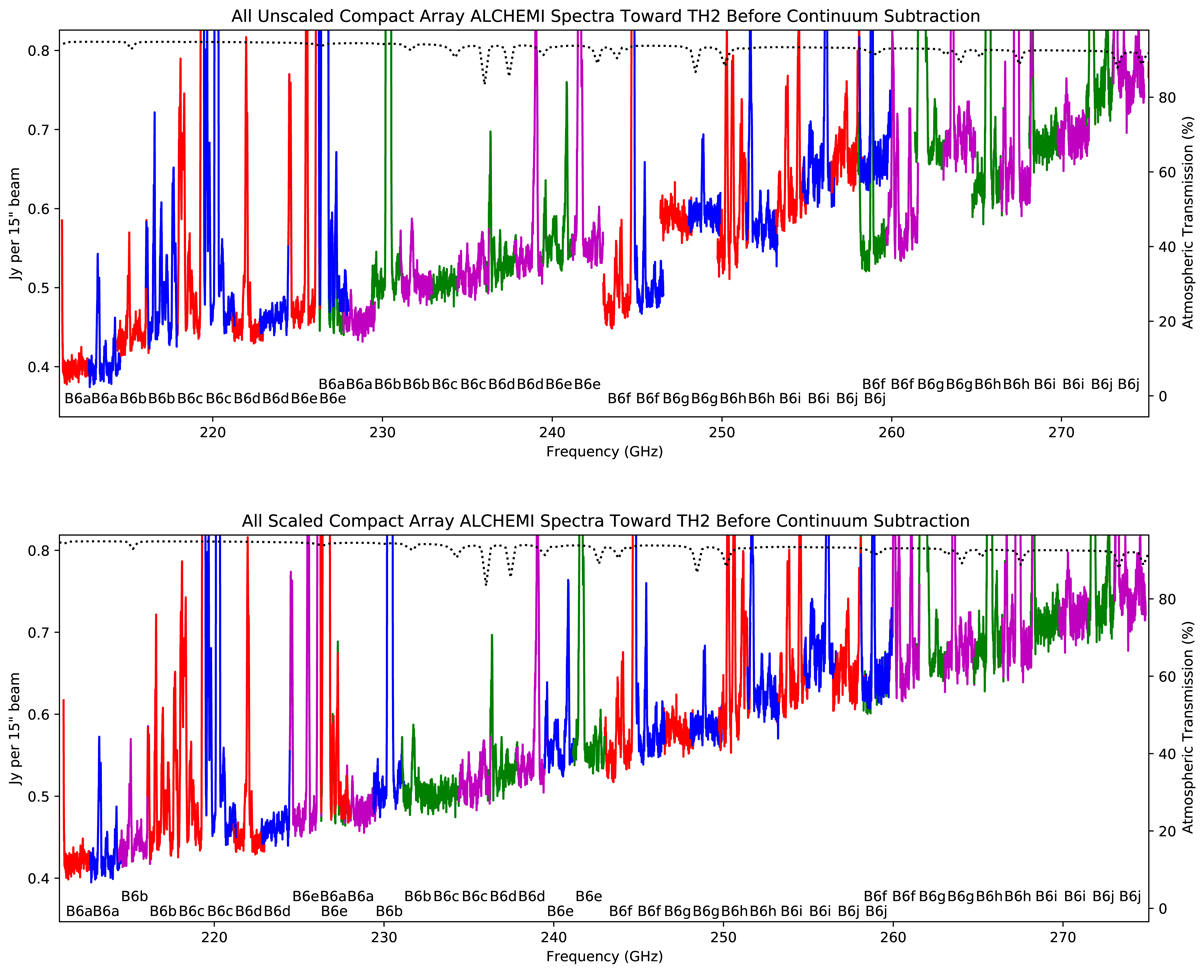Click the 220 tick label on the top plot

coord(212,433)
